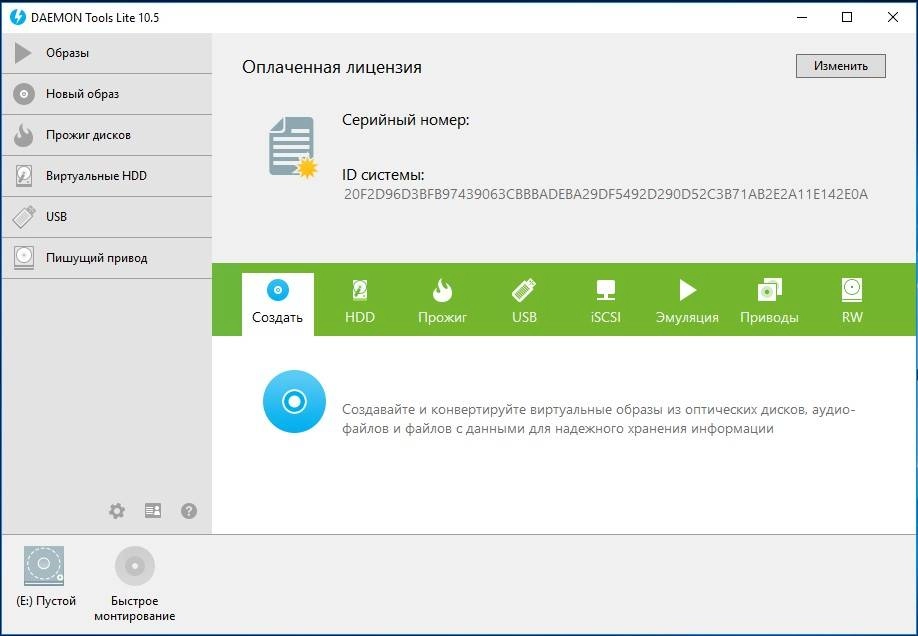Click the Новый образ disc icon
918x636 pixels.
point(24,94)
